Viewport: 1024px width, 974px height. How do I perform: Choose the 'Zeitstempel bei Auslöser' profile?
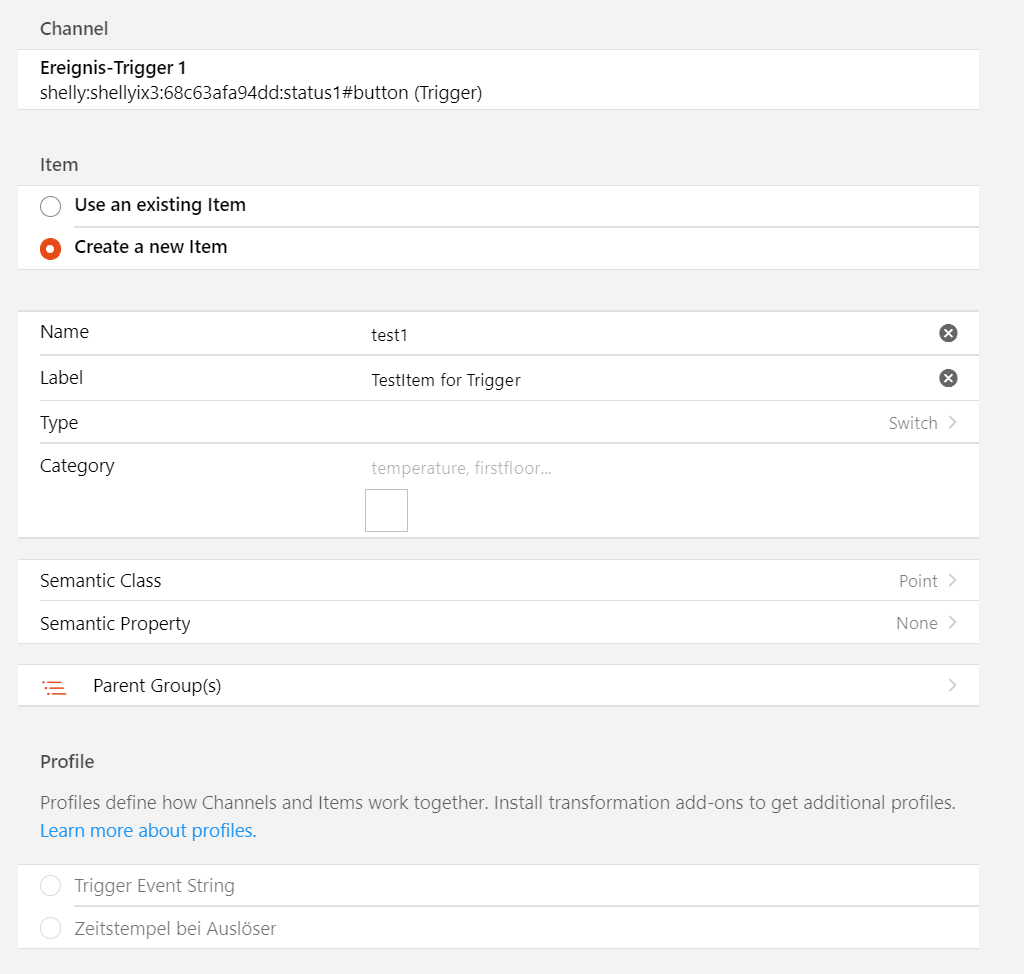tap(50, 929)
